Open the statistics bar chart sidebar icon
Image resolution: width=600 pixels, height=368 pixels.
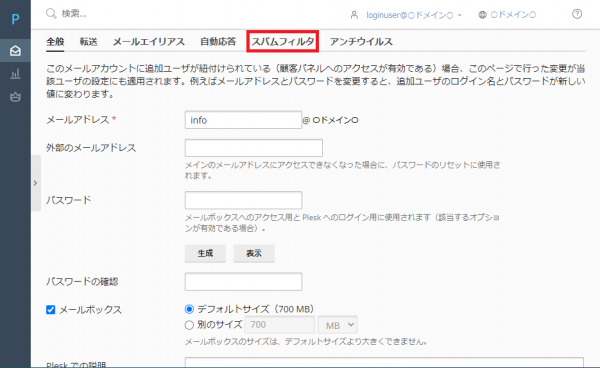[15, 73]
